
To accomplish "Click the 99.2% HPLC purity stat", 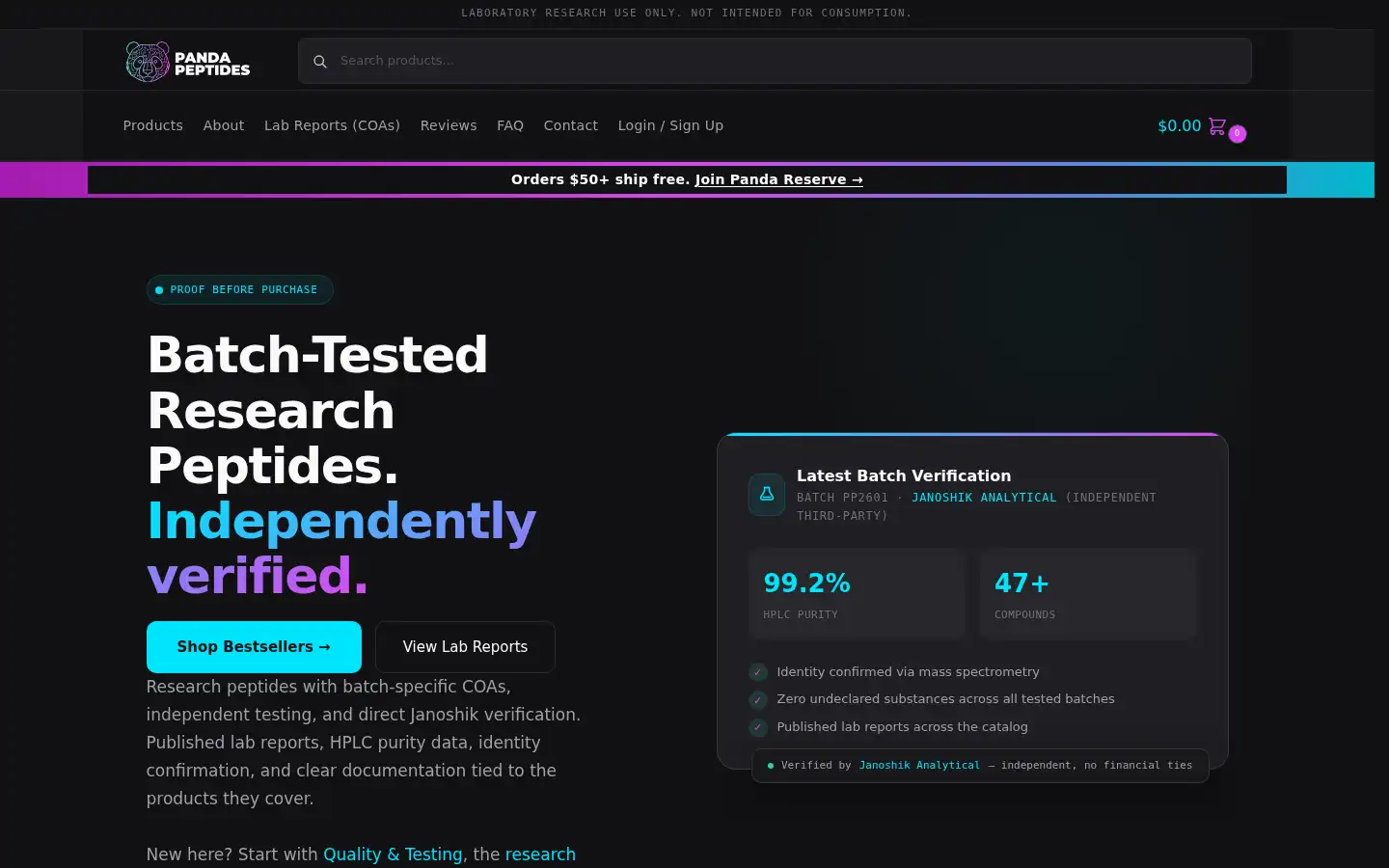I will point(857,594).
